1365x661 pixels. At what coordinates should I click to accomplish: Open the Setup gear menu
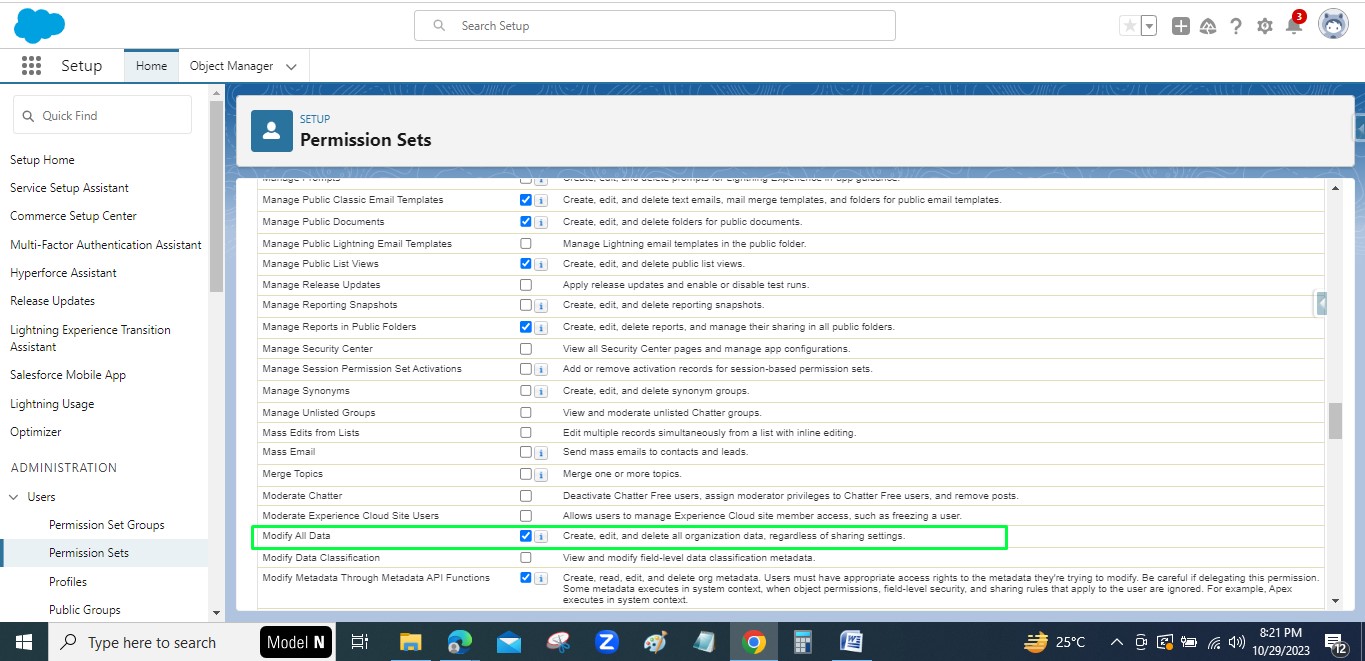1265,26
